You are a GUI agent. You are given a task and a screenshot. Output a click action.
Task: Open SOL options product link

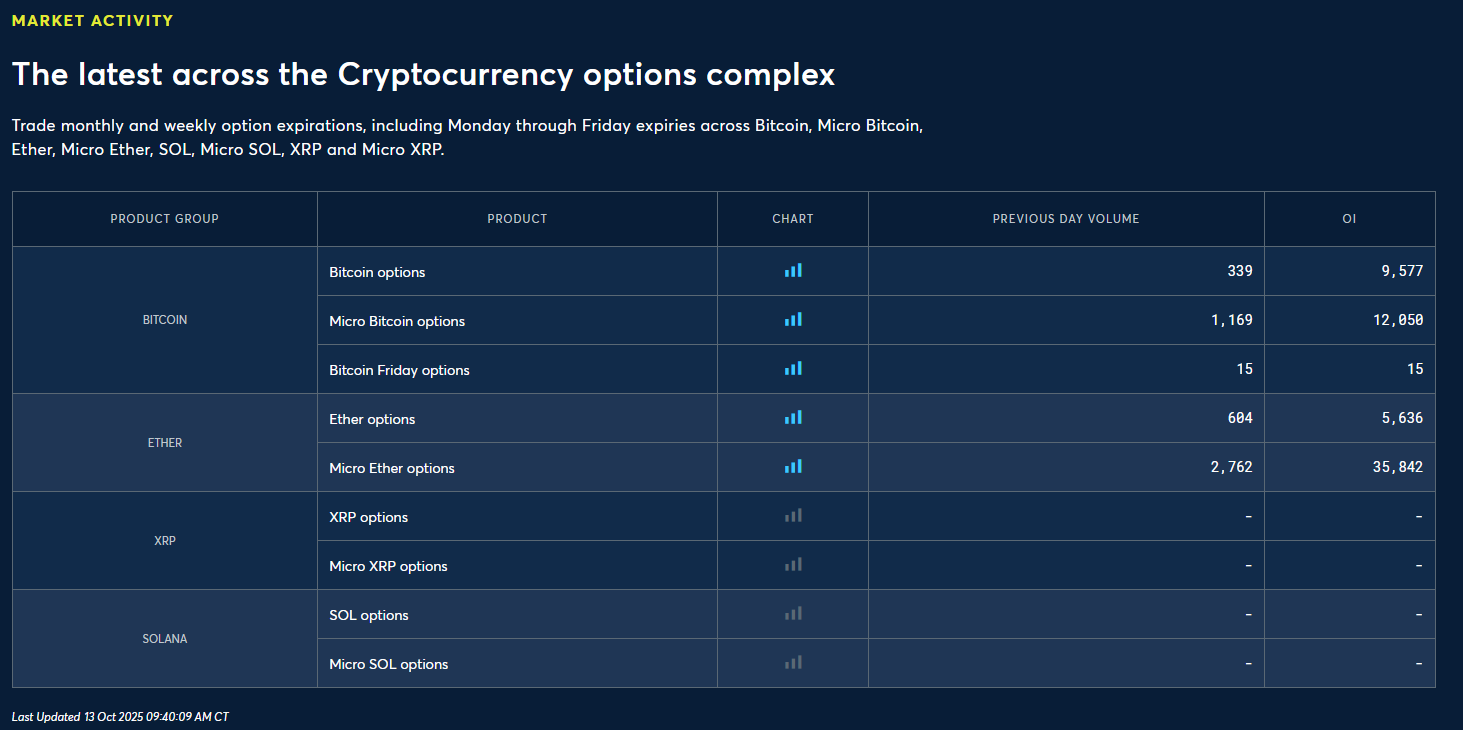coord(368,615)
